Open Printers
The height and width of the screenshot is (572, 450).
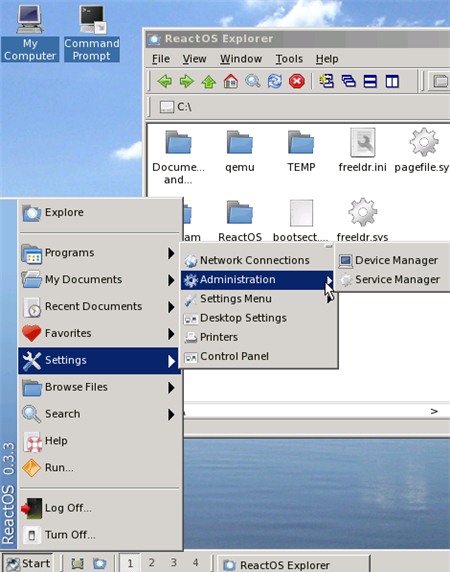[x=257, y=337]
